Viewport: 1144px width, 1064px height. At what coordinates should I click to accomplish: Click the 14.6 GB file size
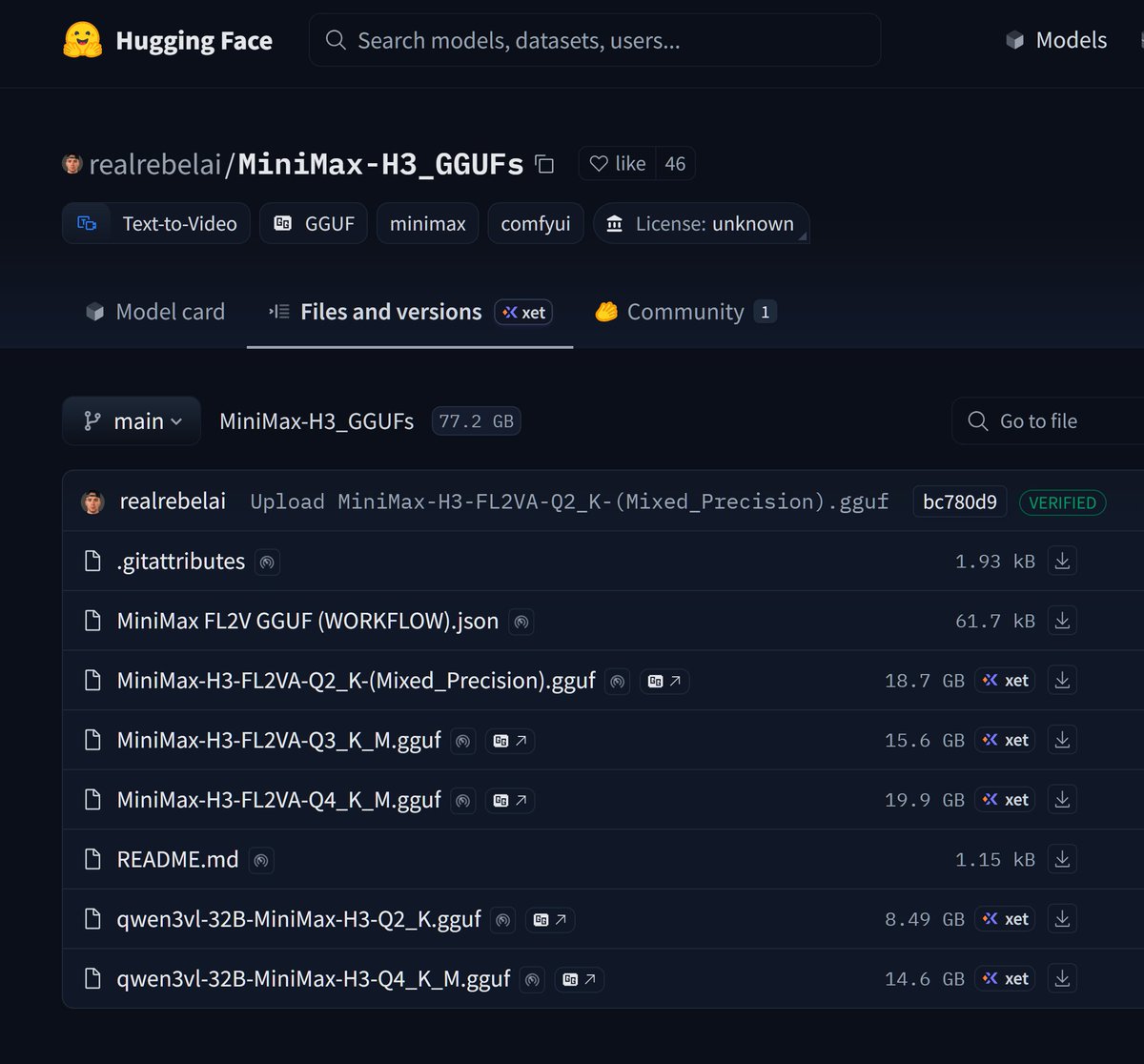(x=924, y=979)
